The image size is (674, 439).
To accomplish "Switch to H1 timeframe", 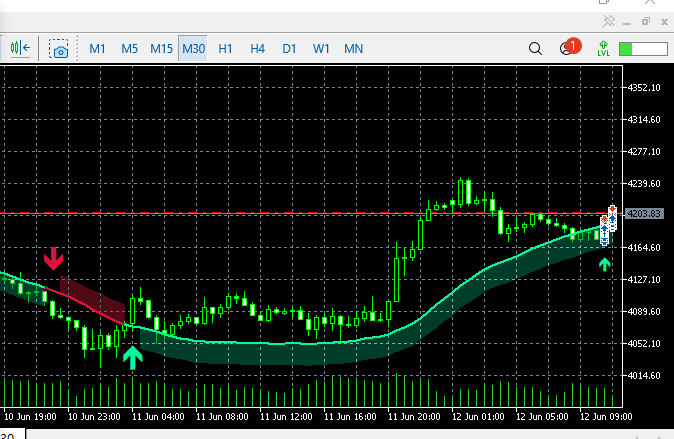I will (x=225, y=49).
